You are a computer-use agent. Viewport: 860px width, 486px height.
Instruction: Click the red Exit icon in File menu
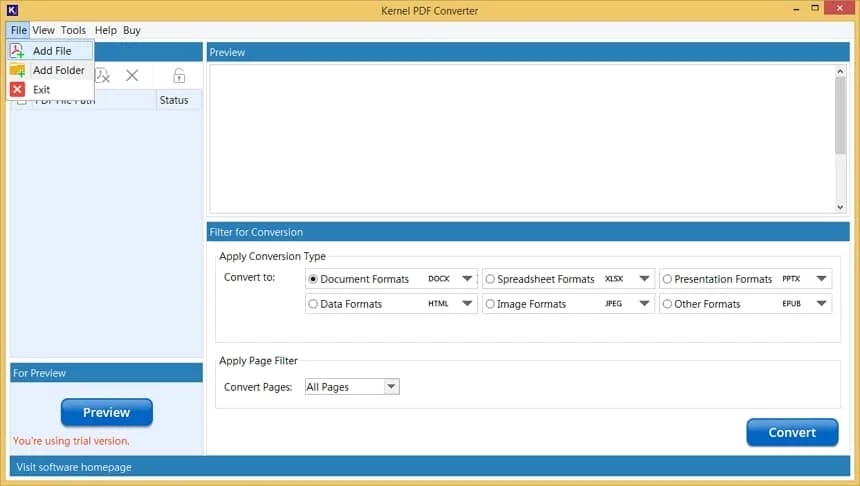tap(17, 89)
